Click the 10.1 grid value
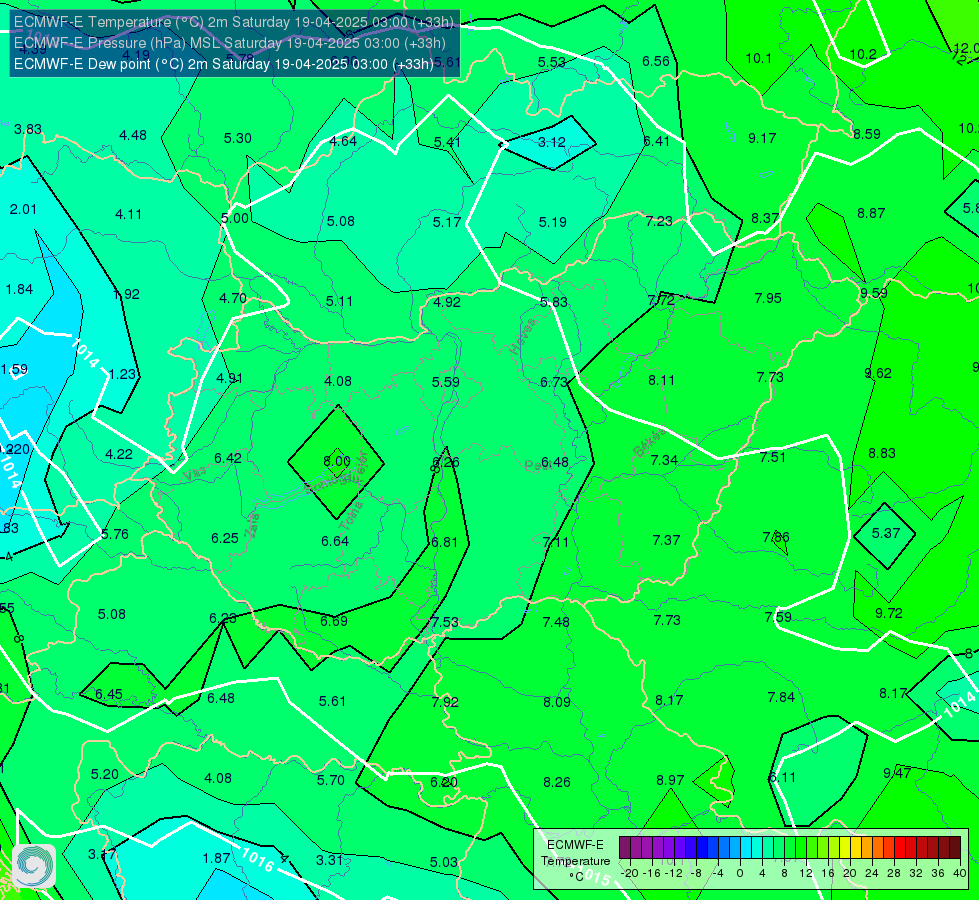979x900 pixels. click(759, 59)
